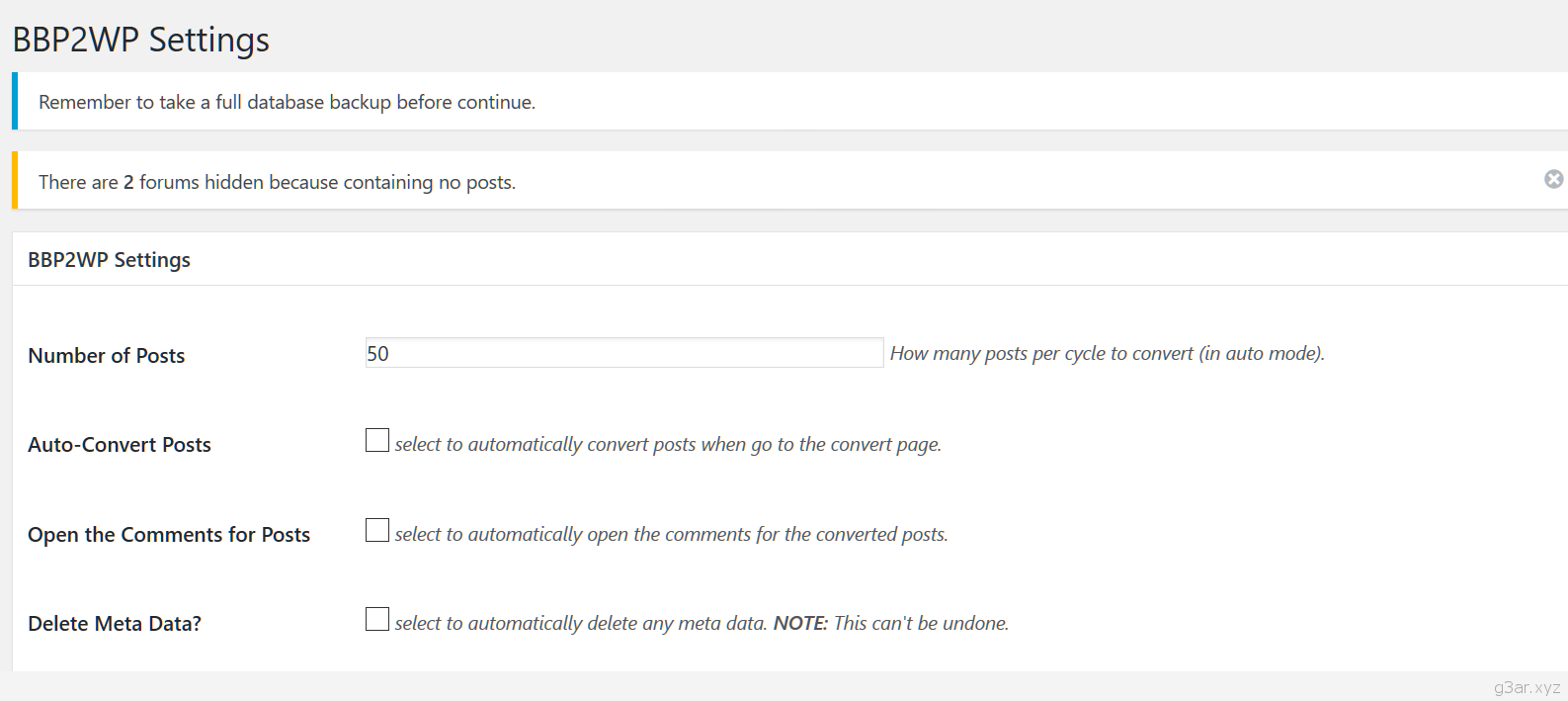This screenshot has height=701, width=1568.
Task: Click the database backup reminder notice
Action: coord(287,102)
